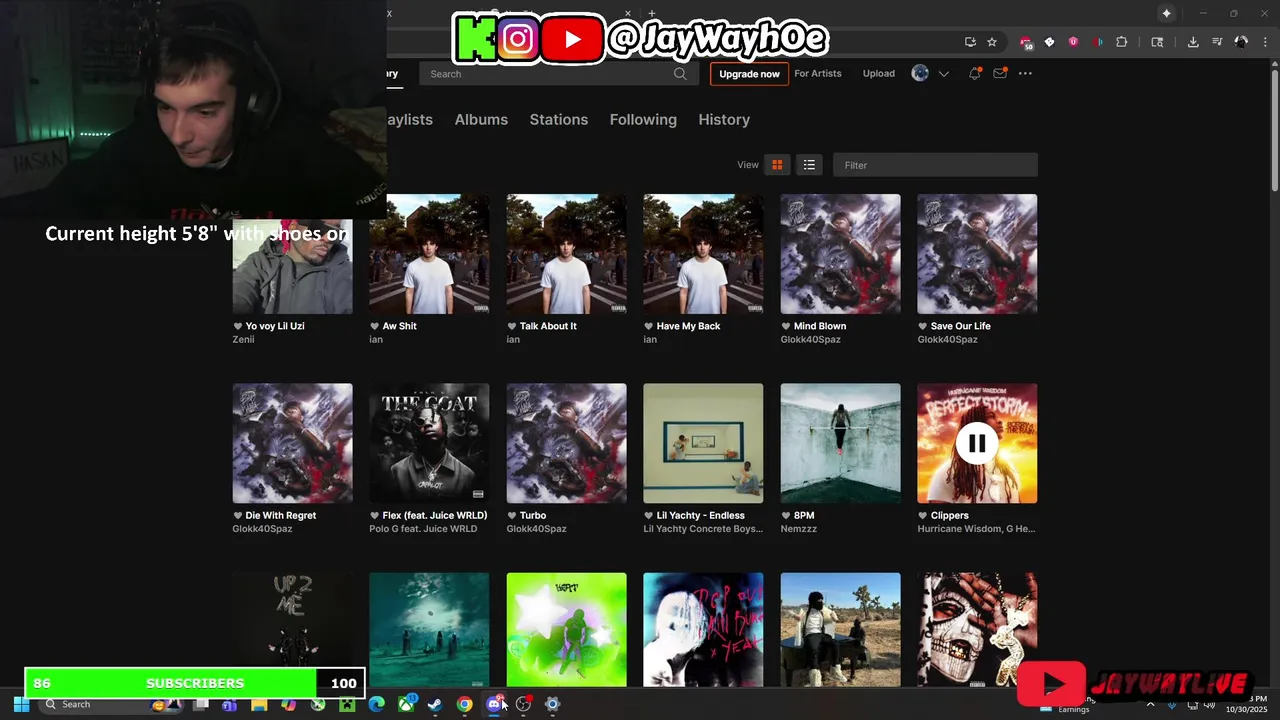Open the For Artists link

818,73
